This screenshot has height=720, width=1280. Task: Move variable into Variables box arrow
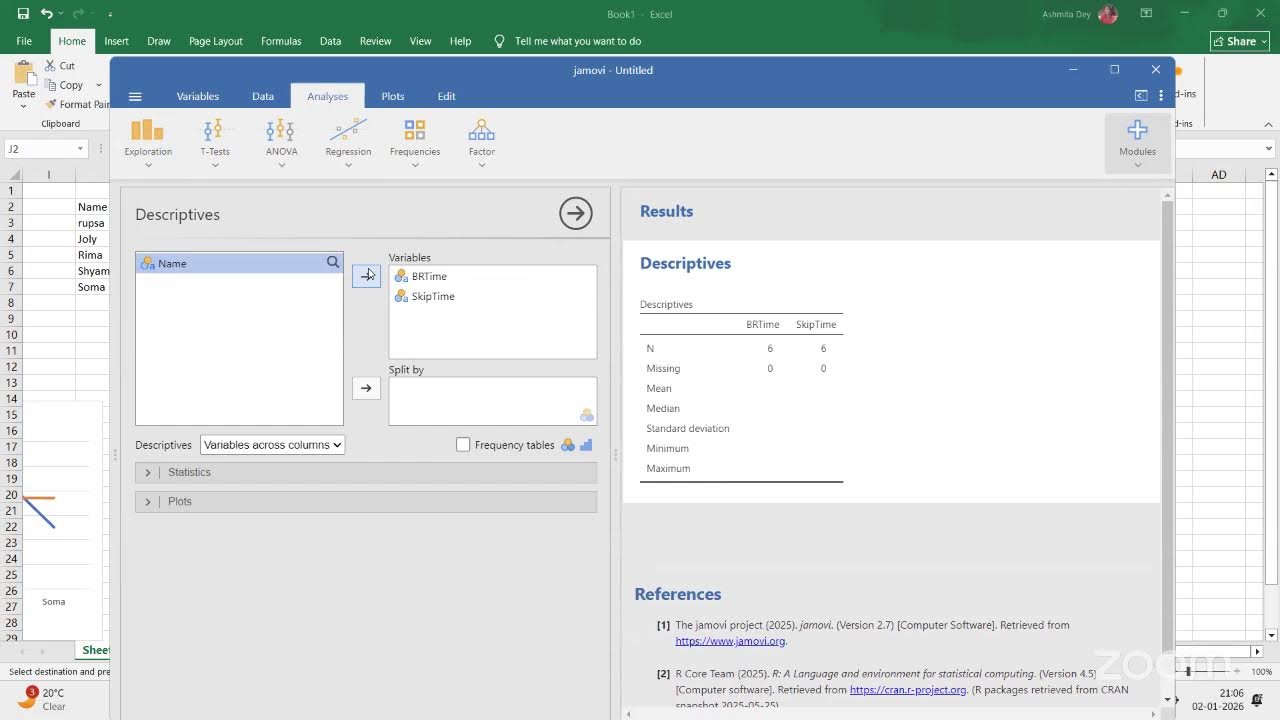tap(366, 276)
